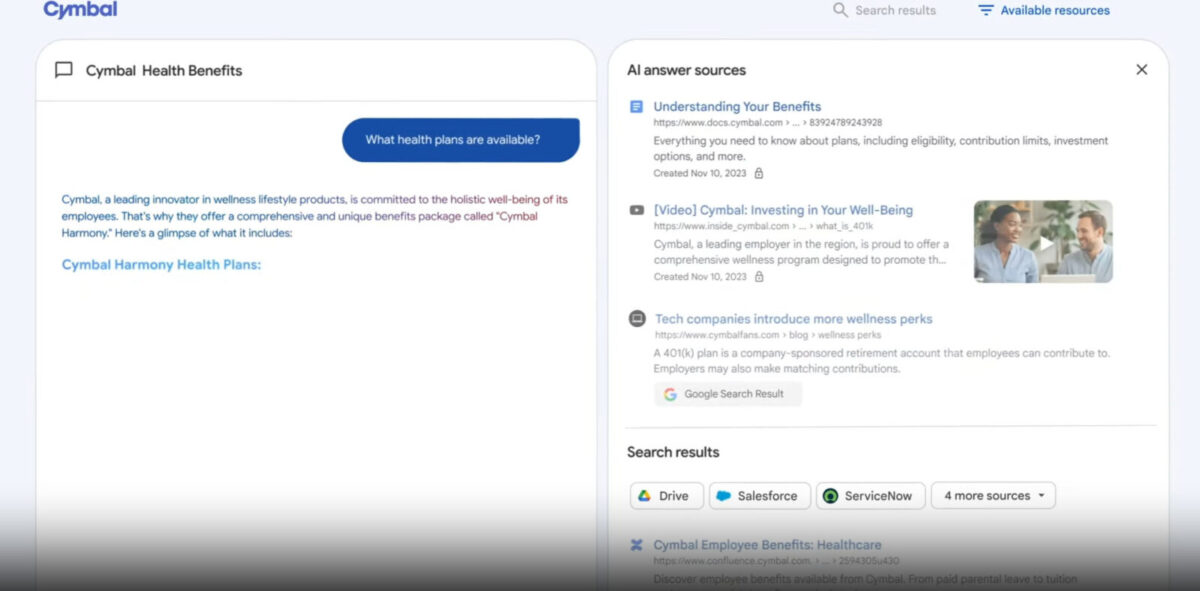The width and height of the screenshot is (1200, 591).
Task: Click the video icon next to Investing in Your Well-Being
Action: (636, 210)
